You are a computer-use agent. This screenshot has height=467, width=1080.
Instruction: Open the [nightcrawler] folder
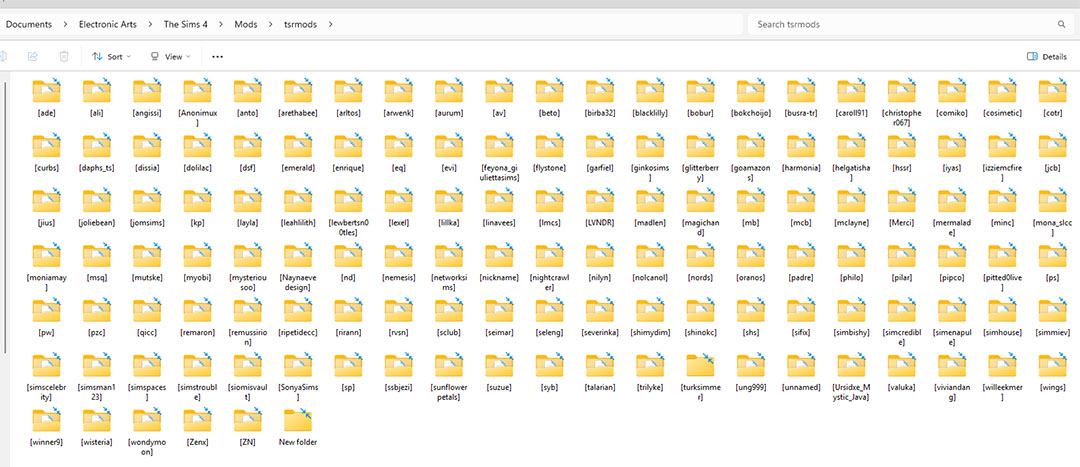pos(549,257)
